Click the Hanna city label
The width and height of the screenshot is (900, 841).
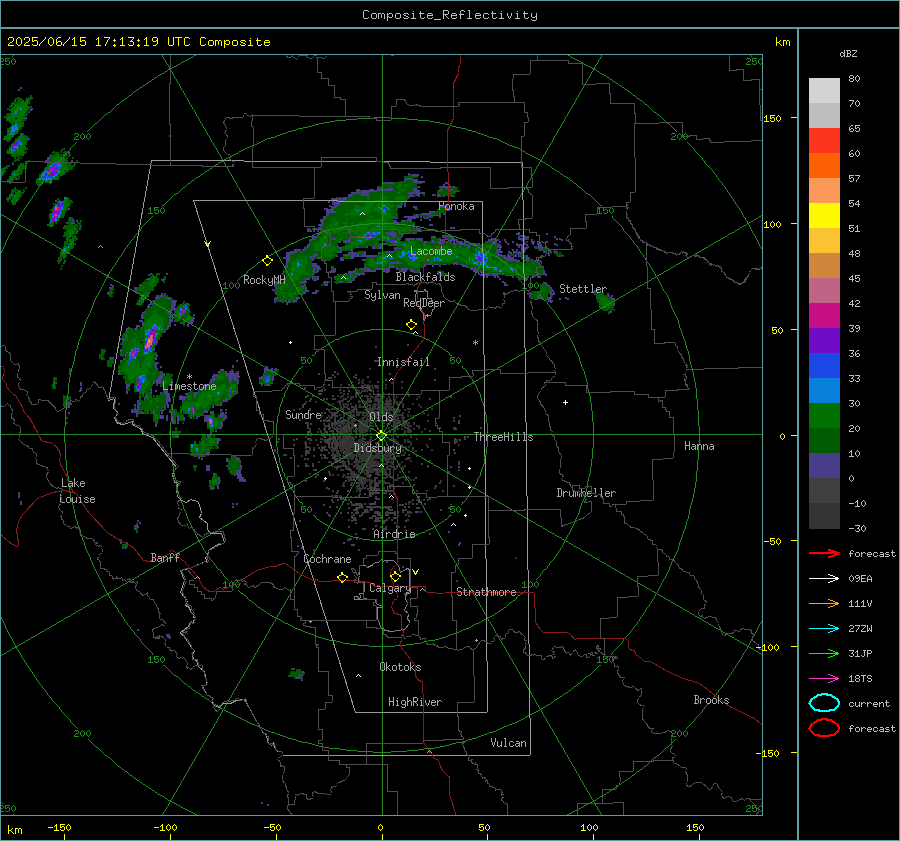click(x=699, y=446)
